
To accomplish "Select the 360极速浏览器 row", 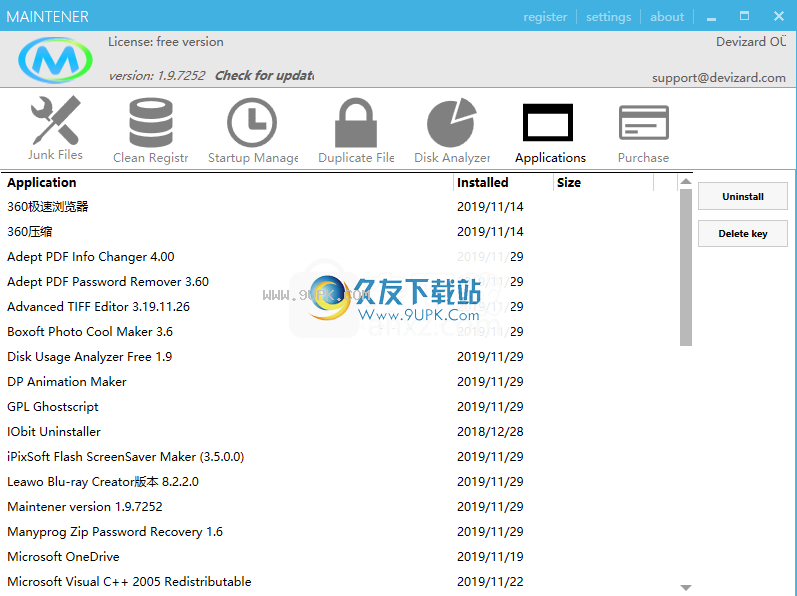I will (x=340, y=207).
